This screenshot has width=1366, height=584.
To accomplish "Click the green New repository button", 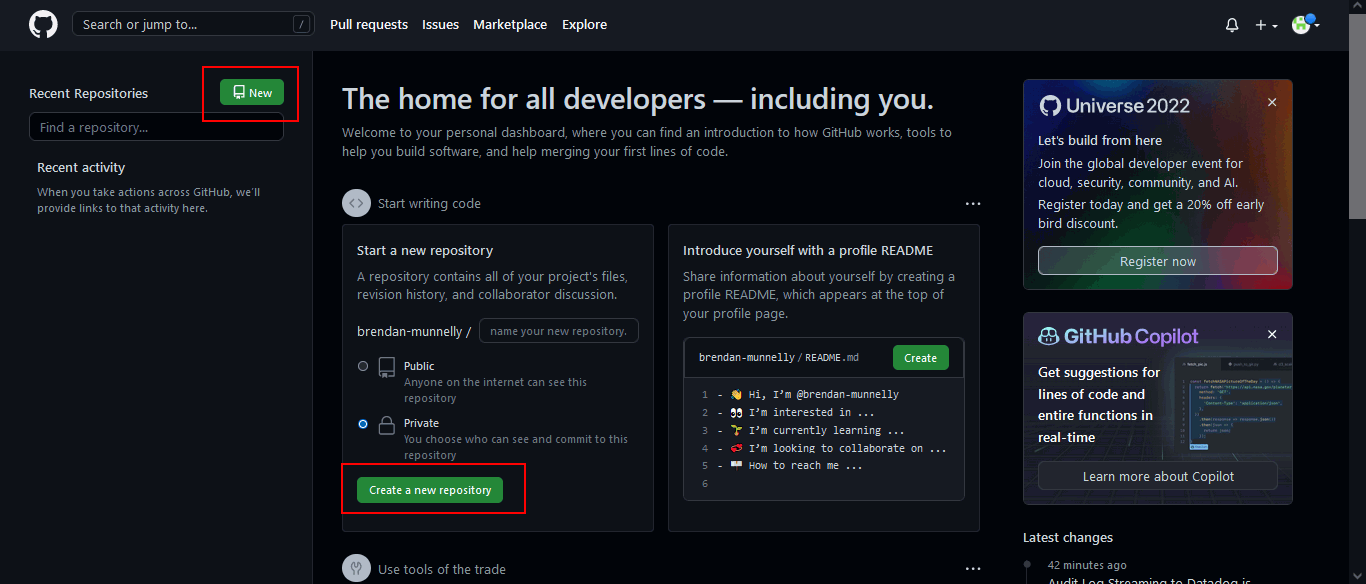I will [x=252, y=92].
